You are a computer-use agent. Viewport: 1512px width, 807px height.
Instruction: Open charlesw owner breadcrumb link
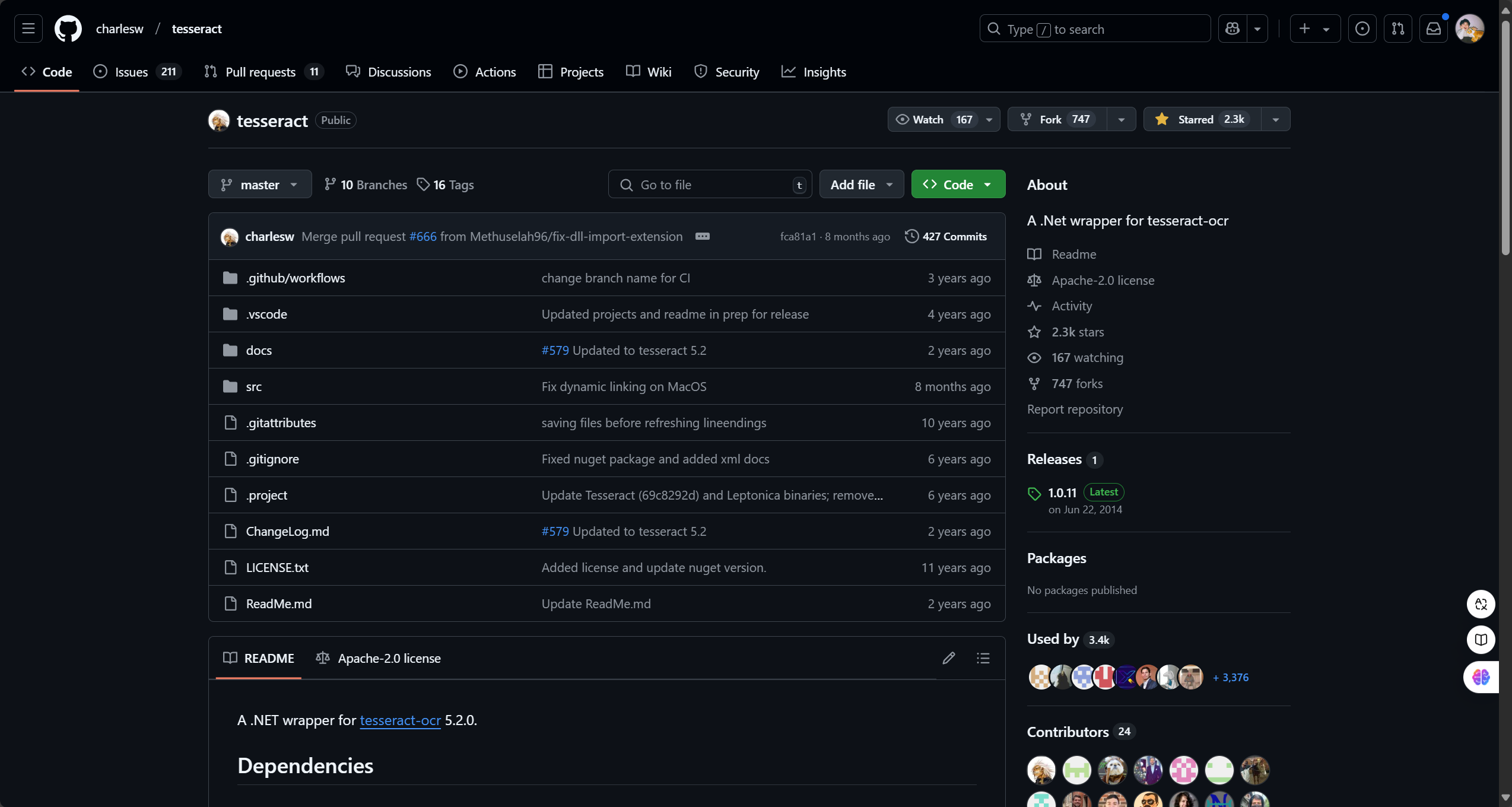point(119,28)
